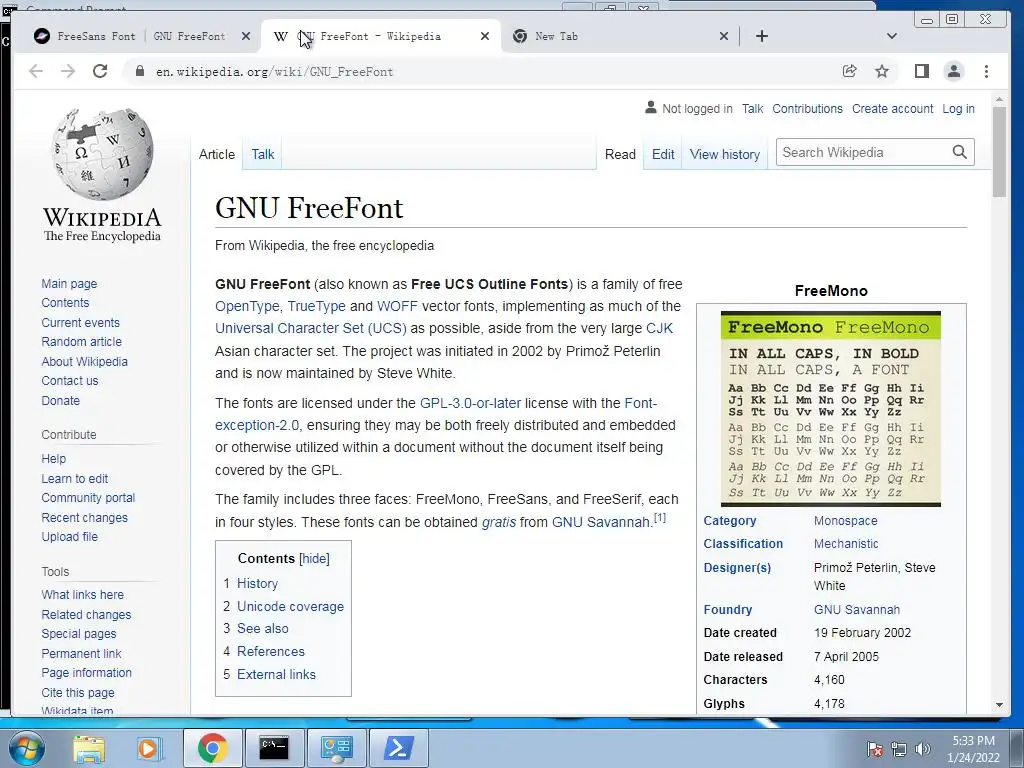Open Windows Media Player from taskbar
The width and height of the screenshot is (1024, 768).
tap(149, 748)
